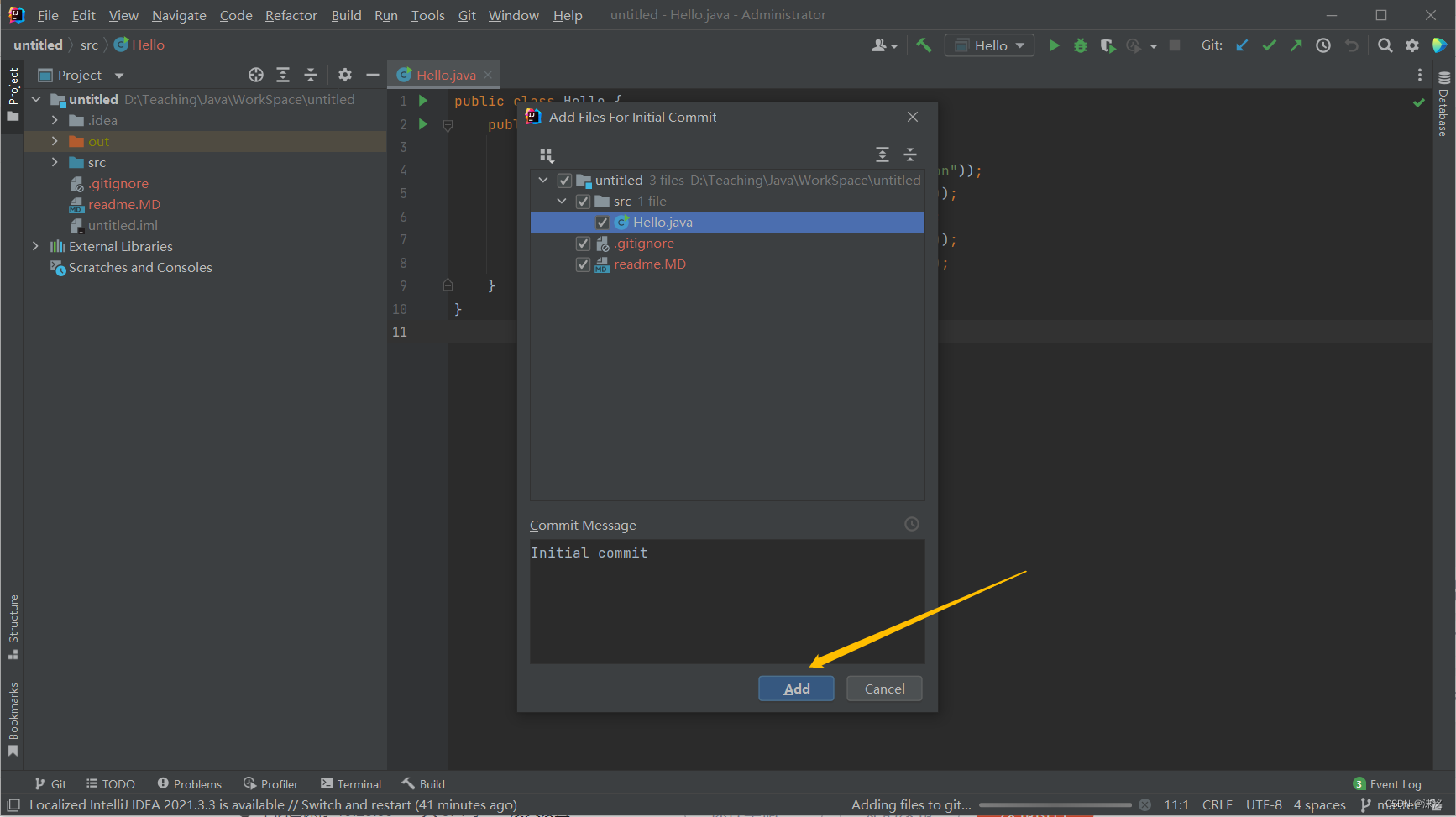Screen dimensions: 1456x817
Task: Click the CRLF line separator status
Action: 1217,805
